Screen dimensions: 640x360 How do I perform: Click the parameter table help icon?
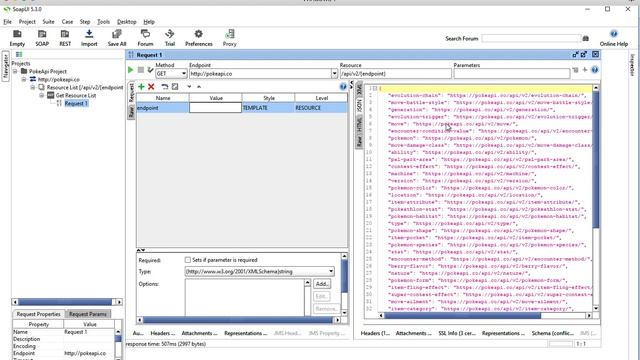coord(343,87)
